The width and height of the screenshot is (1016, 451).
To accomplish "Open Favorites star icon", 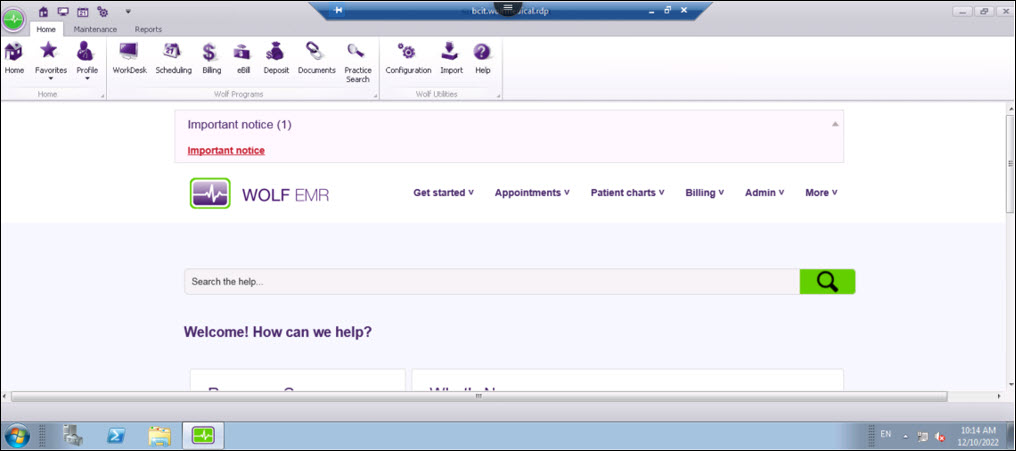I will pos(51,60).
